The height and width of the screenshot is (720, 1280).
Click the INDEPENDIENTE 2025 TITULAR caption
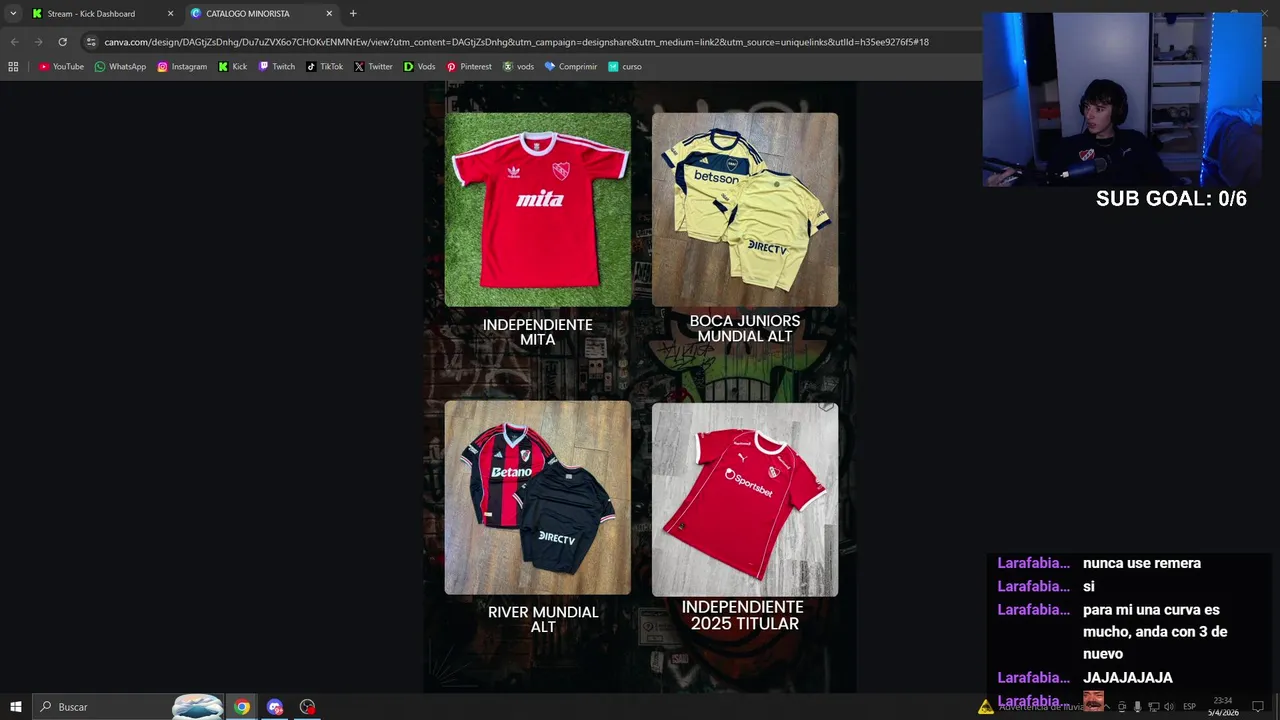click(743, 615)
